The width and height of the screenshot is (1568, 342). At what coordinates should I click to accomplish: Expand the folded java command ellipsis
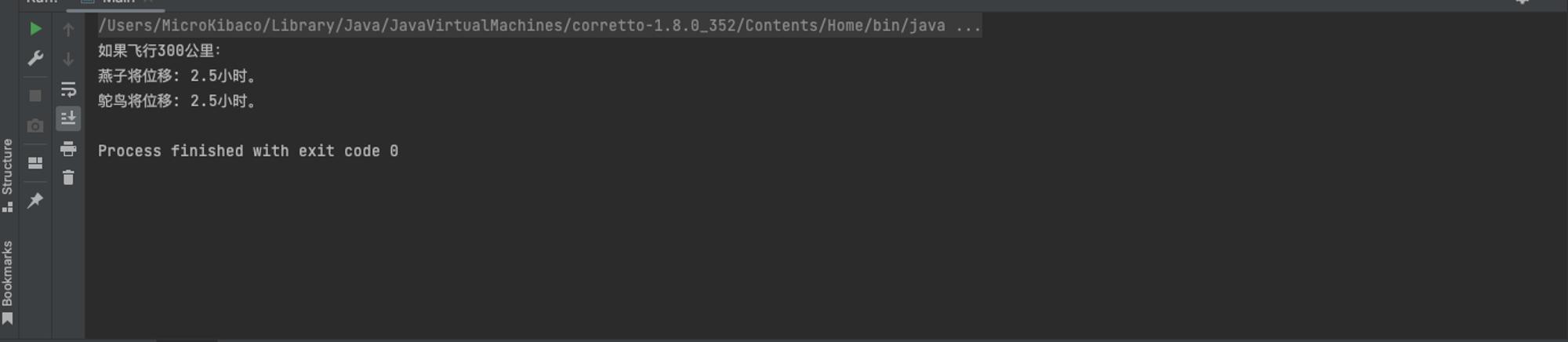coord(968,26)
